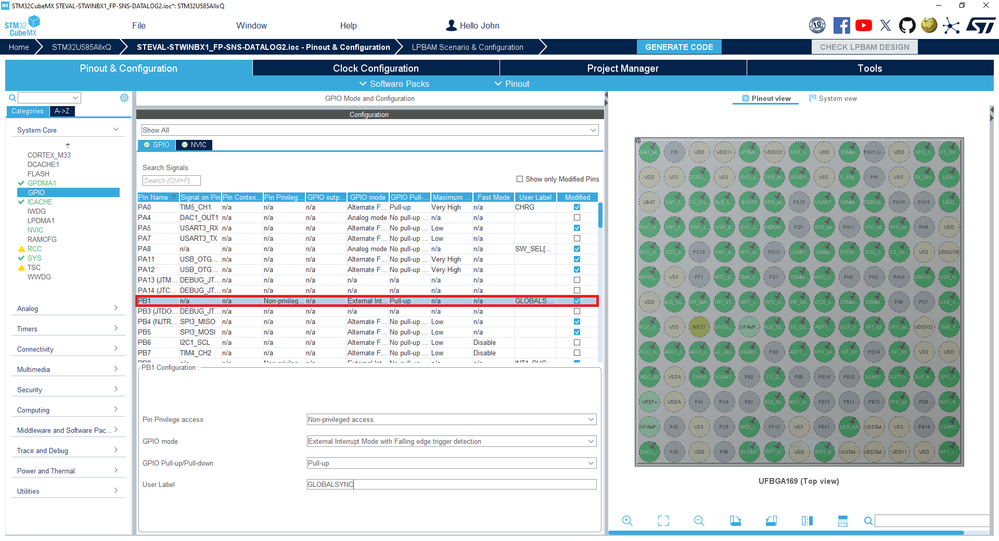Select the NVIC configuration tab

[x=194, y=145]
